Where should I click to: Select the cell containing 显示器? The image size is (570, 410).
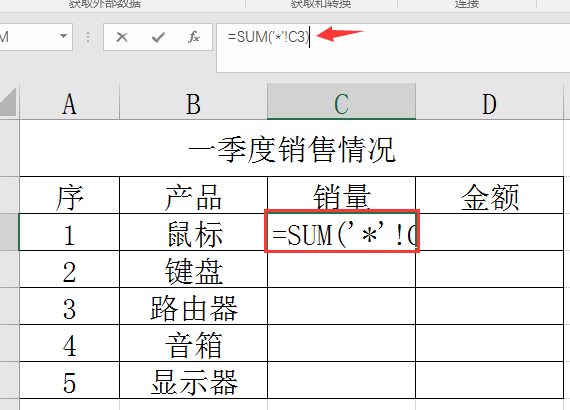pyautogui.click(x=193, y=381)
